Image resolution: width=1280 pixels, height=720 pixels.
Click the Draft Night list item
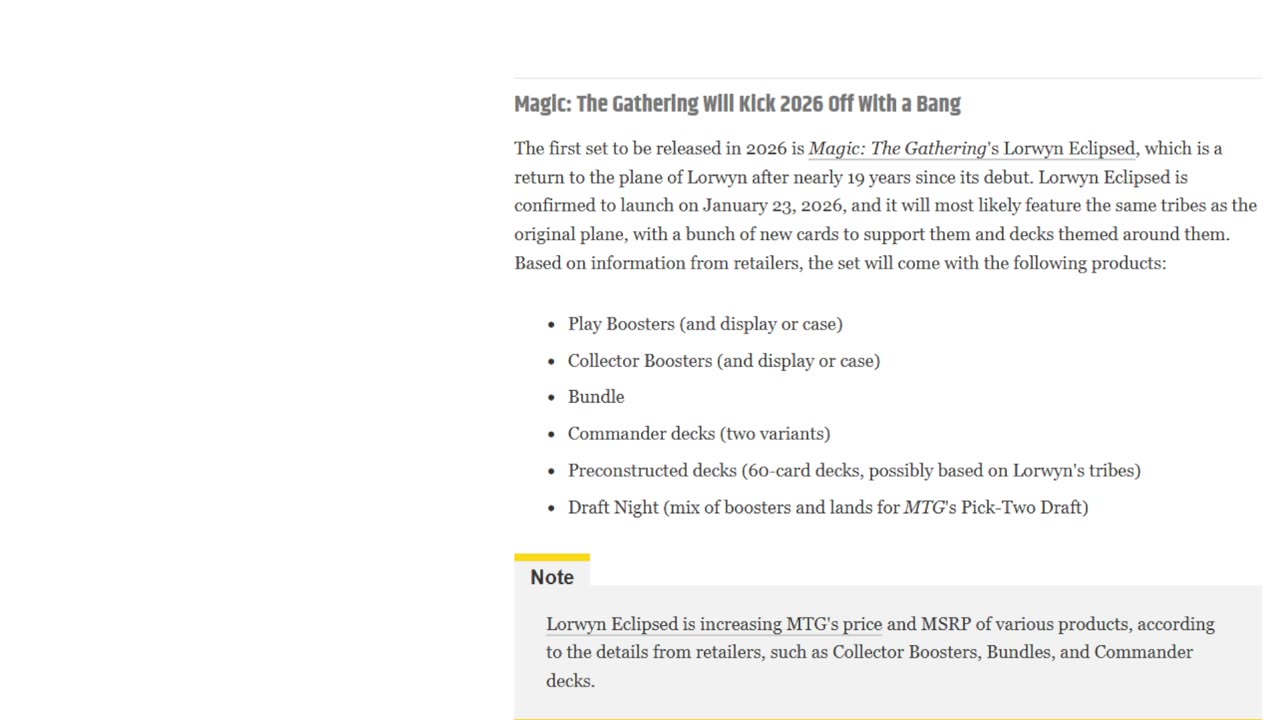click(x=828, y=508)
